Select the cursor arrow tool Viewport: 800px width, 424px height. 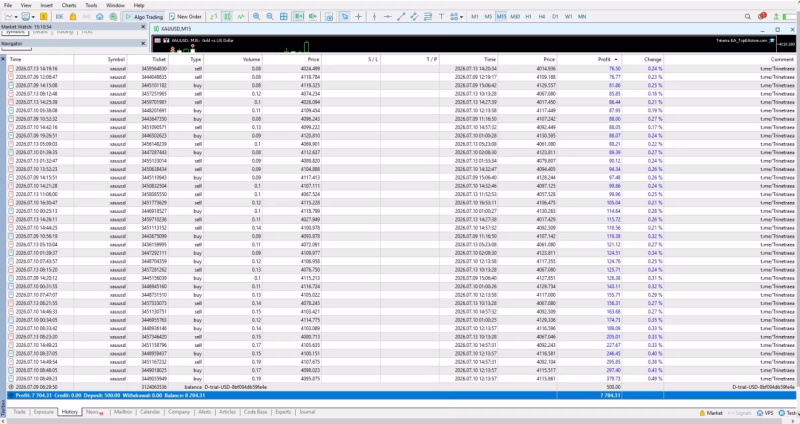click(x=345, y=16)
